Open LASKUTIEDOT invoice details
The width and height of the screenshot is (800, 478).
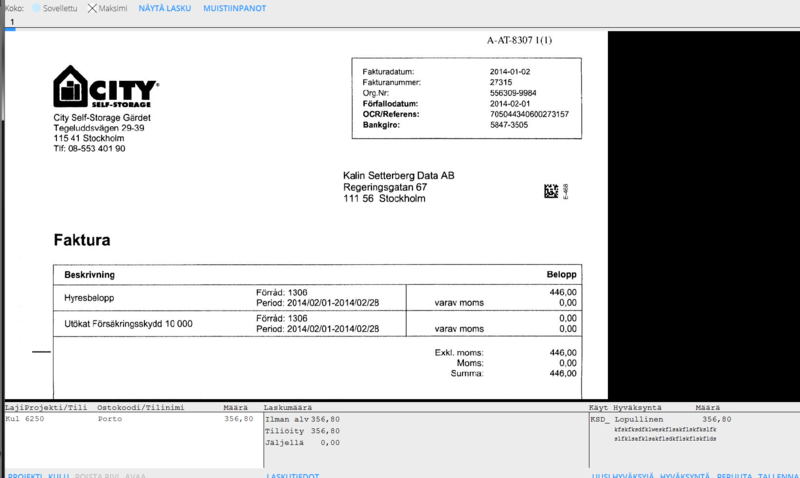pyautogui.click(x=292, y=475)
